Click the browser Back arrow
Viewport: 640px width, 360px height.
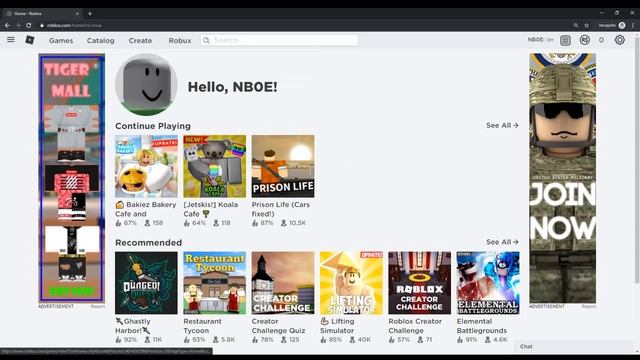7,25
